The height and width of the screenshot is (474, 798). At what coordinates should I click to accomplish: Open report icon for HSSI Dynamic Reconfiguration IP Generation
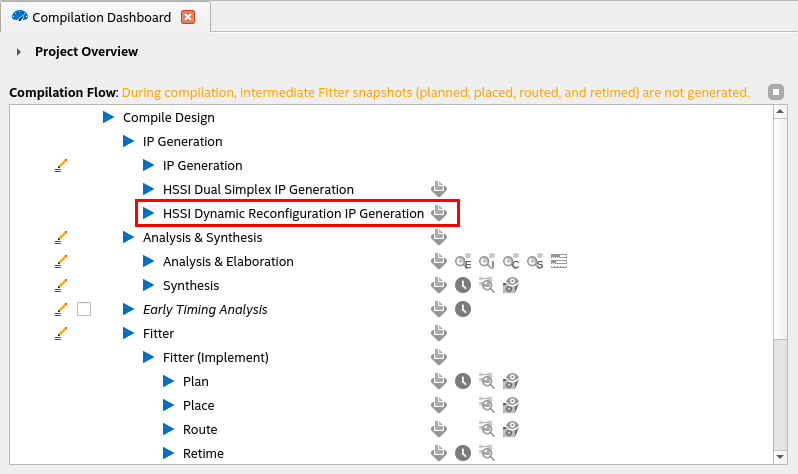(x=438, y=213)
